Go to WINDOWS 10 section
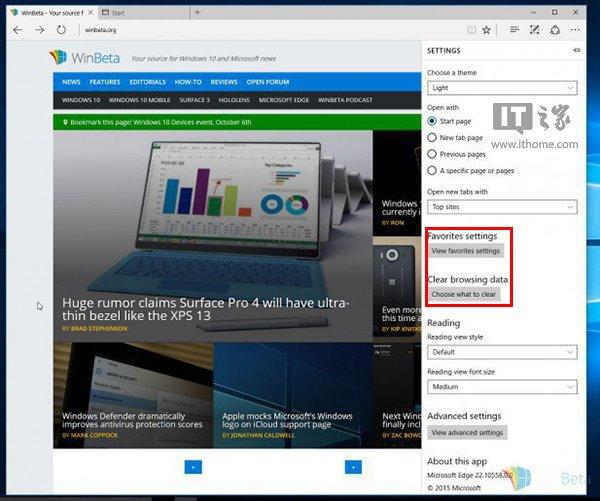The image size is (600, 501). (x=81, y=100)
